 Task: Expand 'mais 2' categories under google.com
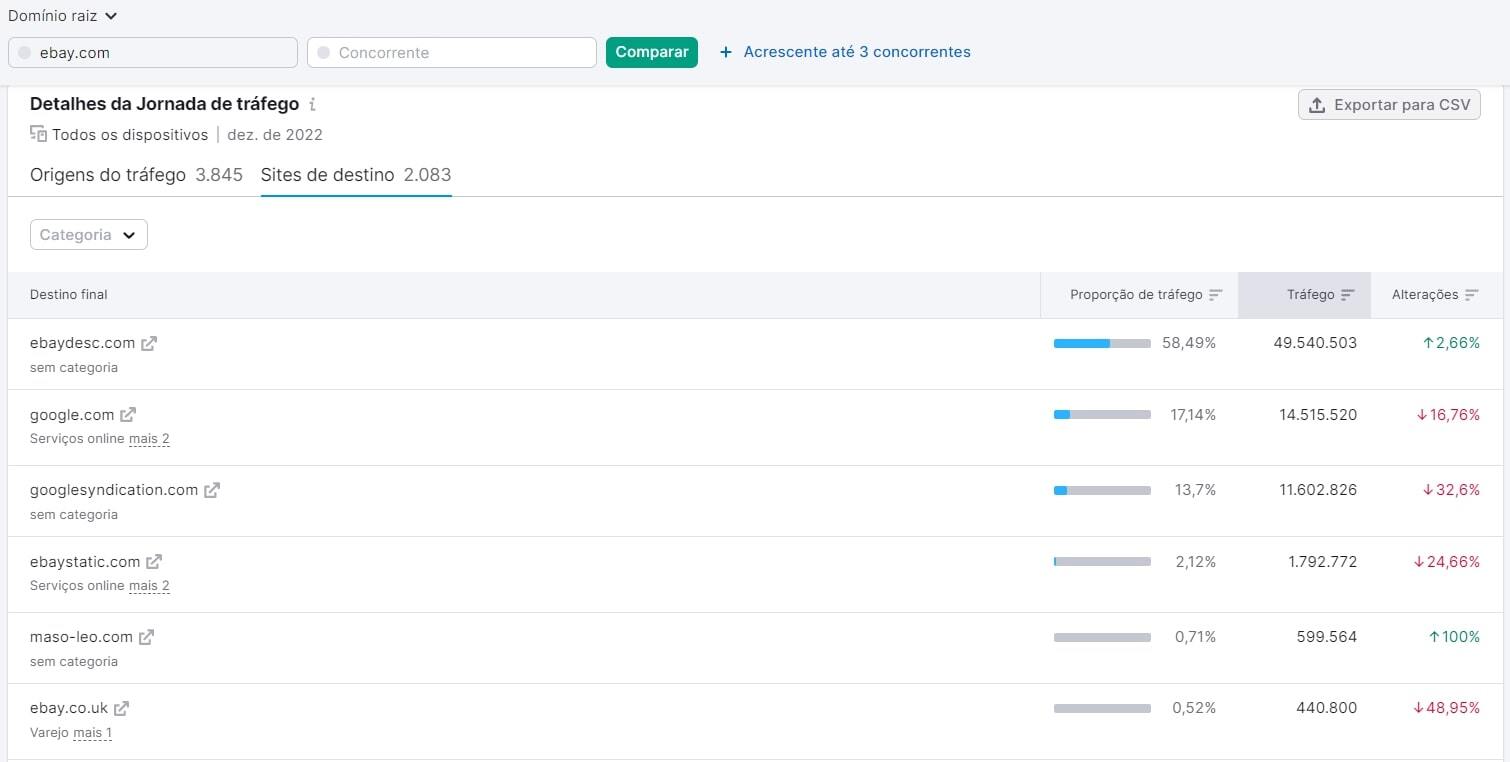149,438
